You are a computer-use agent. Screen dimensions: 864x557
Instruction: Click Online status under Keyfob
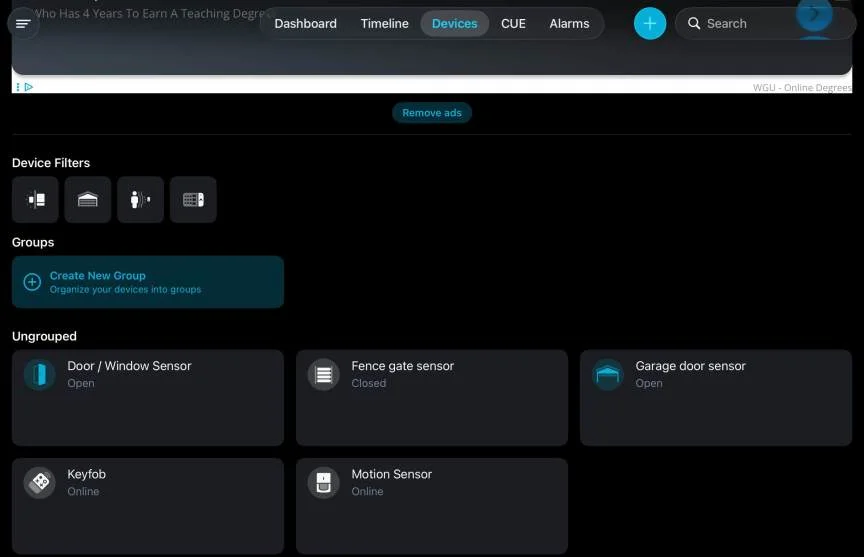pos(83,491)
